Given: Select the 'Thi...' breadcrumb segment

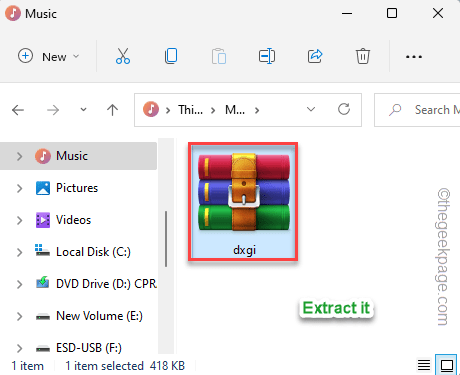Looking at the screenshot, I should [x=190, y=110].
